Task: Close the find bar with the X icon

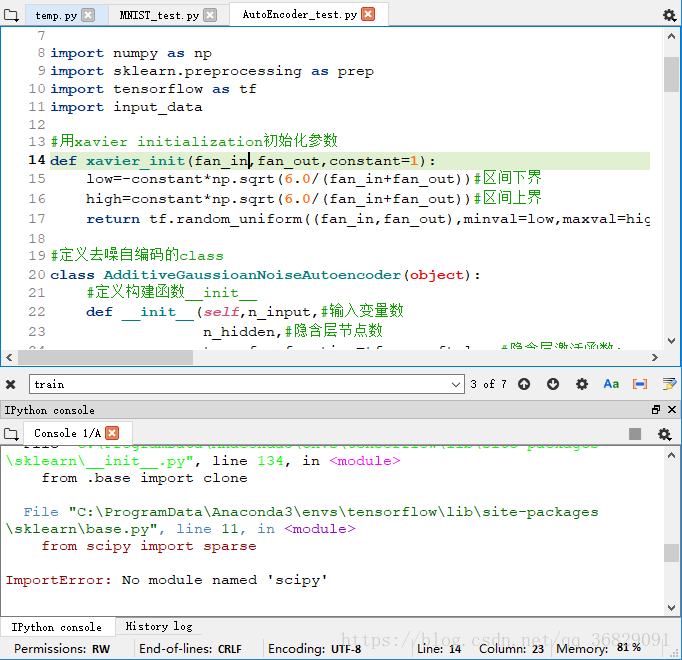Action: [10, 384]
